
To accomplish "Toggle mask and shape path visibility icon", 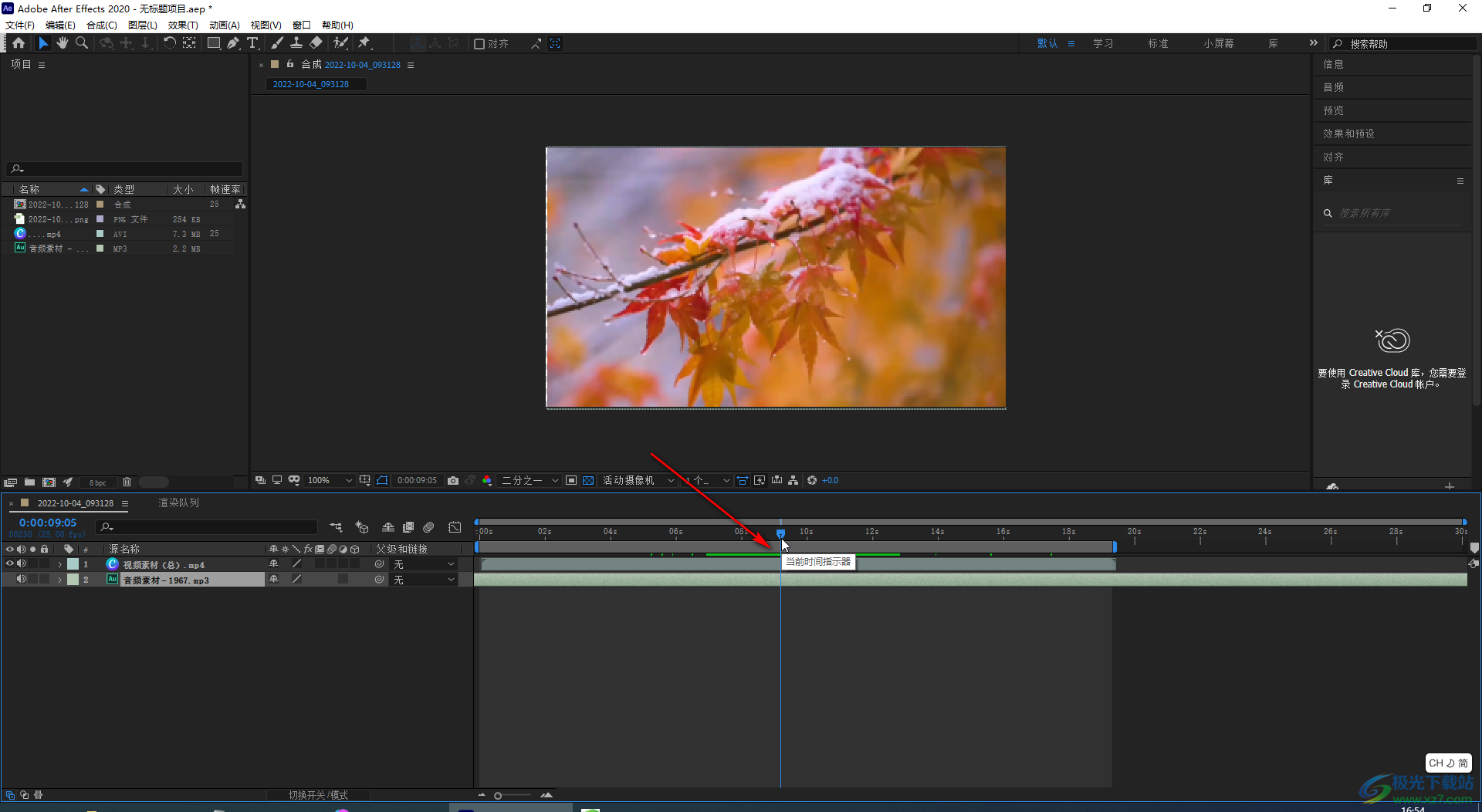I will pyautogui.click(x=382, y=480).
